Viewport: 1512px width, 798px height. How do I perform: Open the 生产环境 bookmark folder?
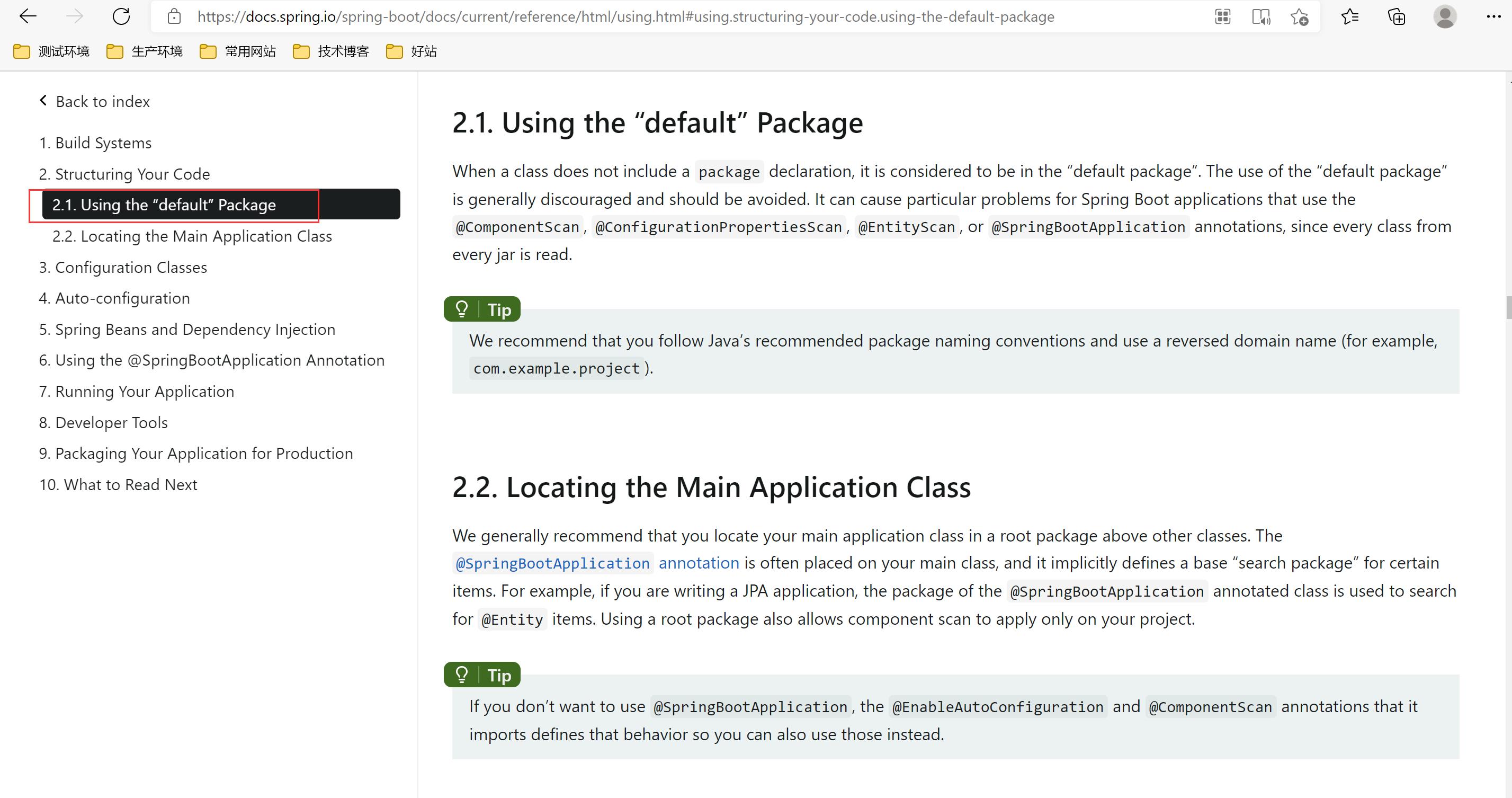click(145, 52)
